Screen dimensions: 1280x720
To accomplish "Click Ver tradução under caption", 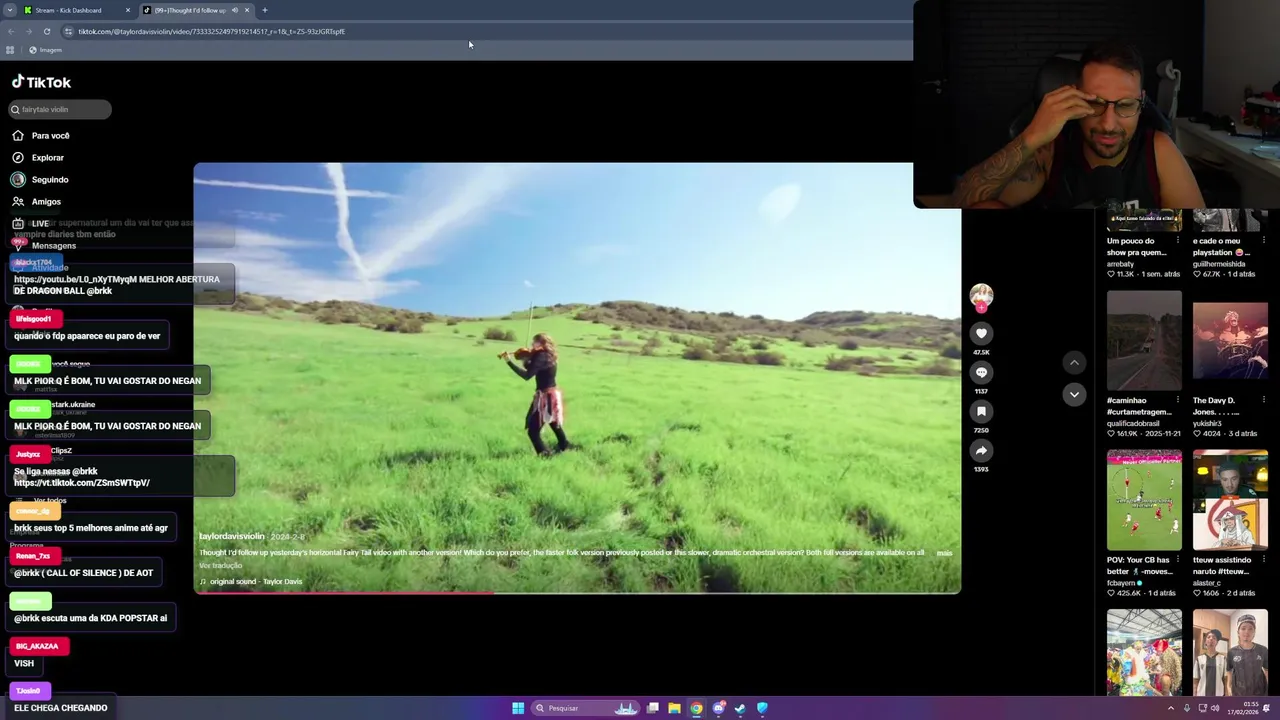I will pyautogui.click(x=220, y=565).
